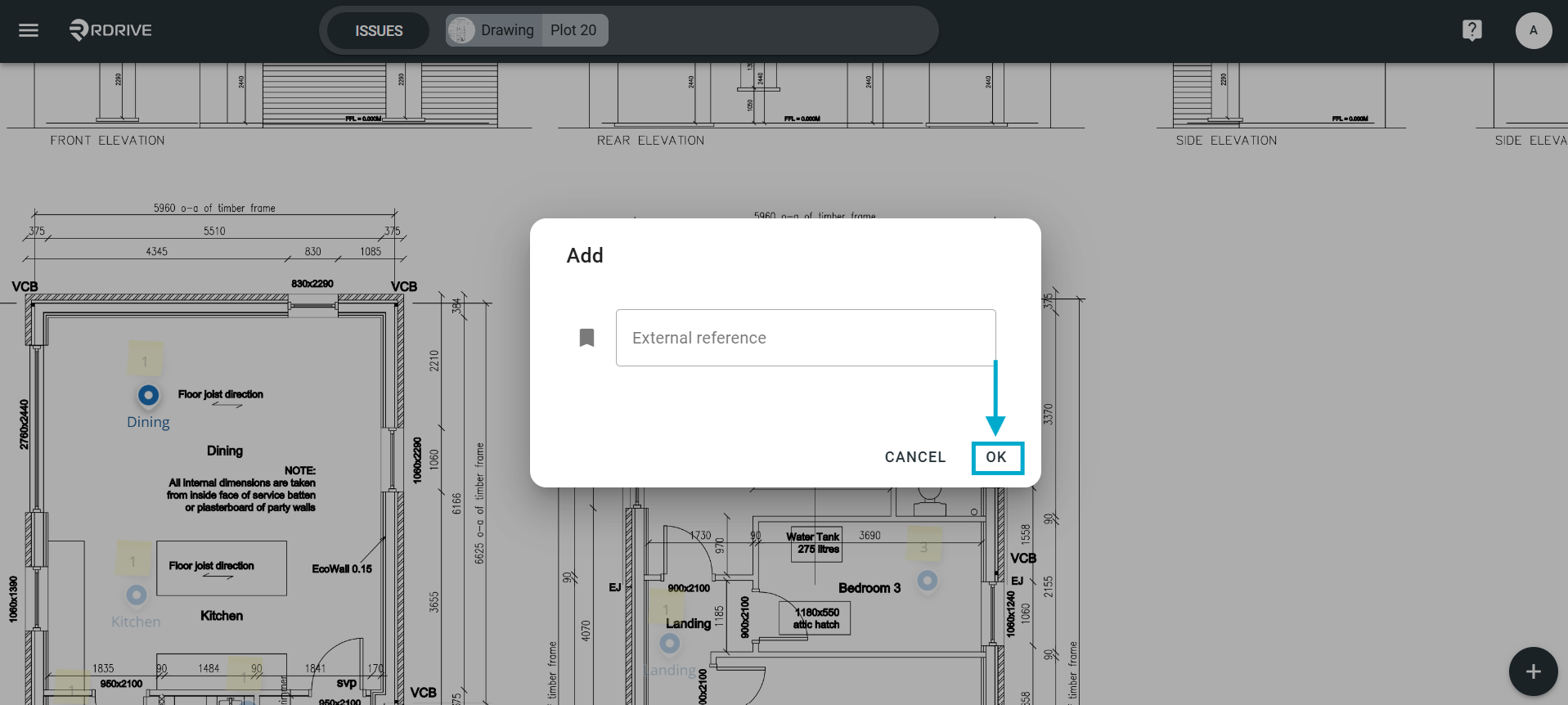Click the Kitchen pin label
The height and width of the screenshot is (705, 1568).
coord(136,622)
